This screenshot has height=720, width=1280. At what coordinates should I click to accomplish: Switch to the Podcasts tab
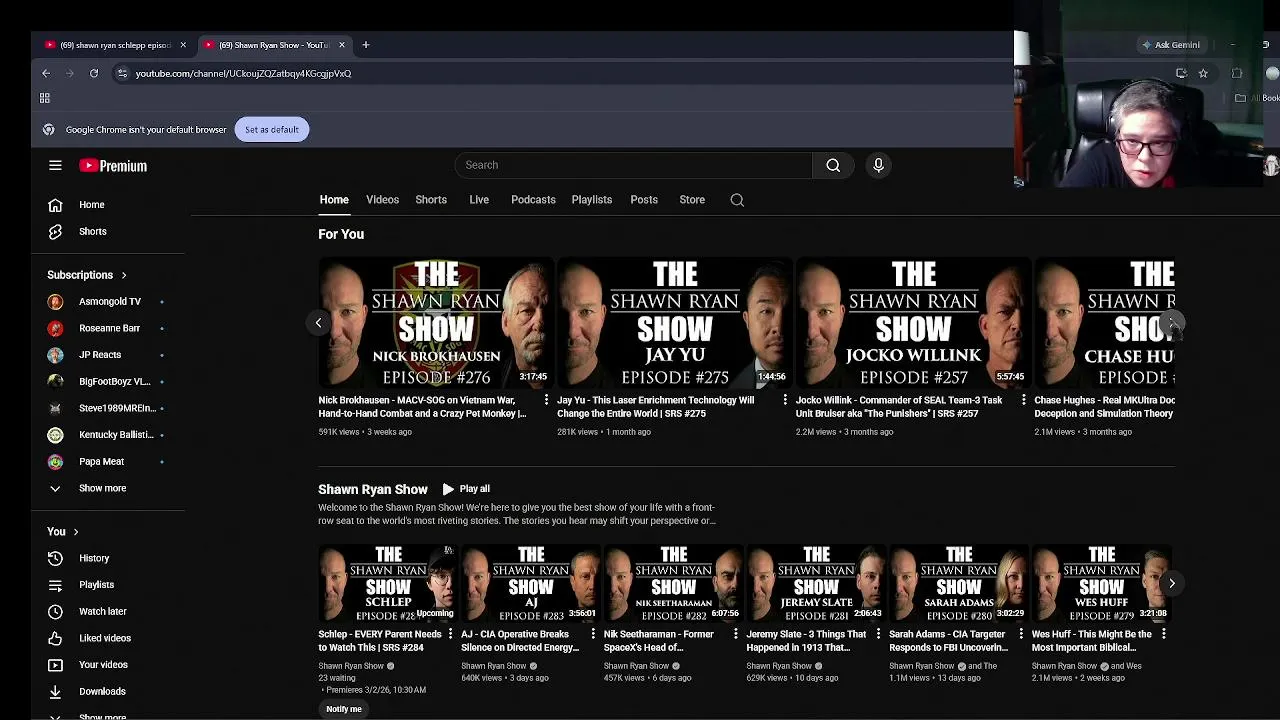tap(533, 200)
